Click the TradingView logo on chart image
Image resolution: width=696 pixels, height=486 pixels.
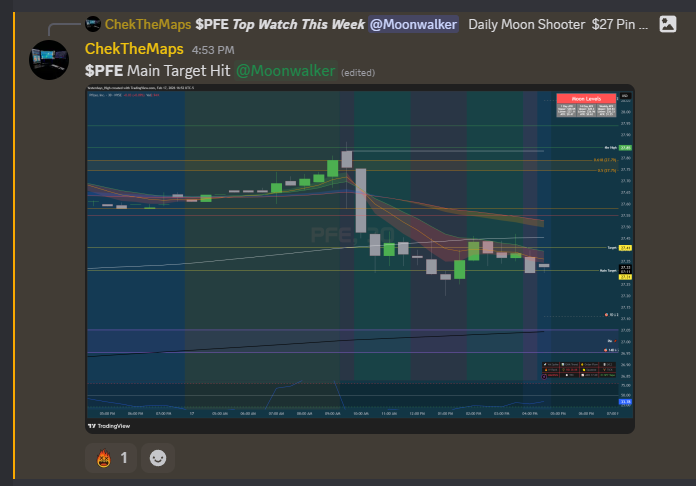point(109,426)
